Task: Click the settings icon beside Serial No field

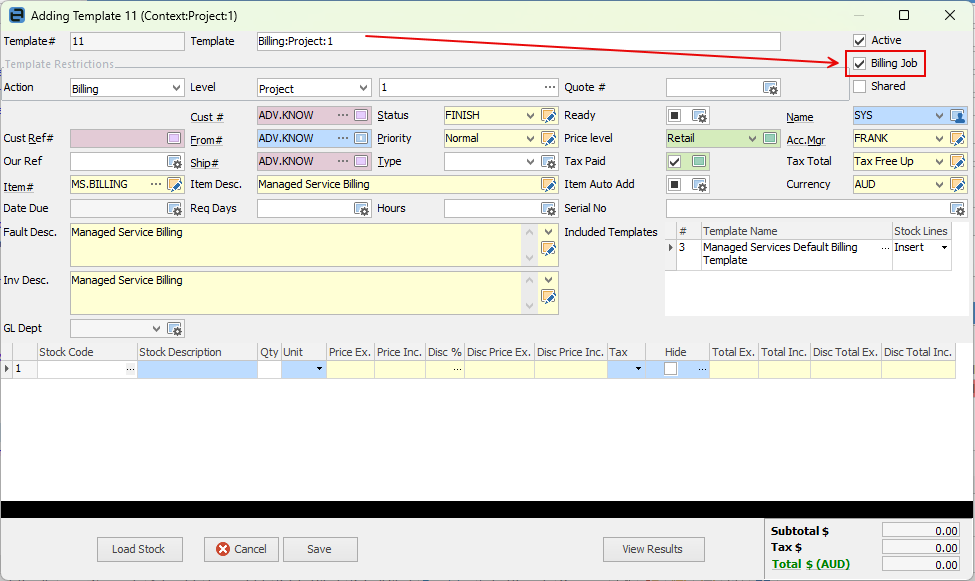Action: coord(958,209)
